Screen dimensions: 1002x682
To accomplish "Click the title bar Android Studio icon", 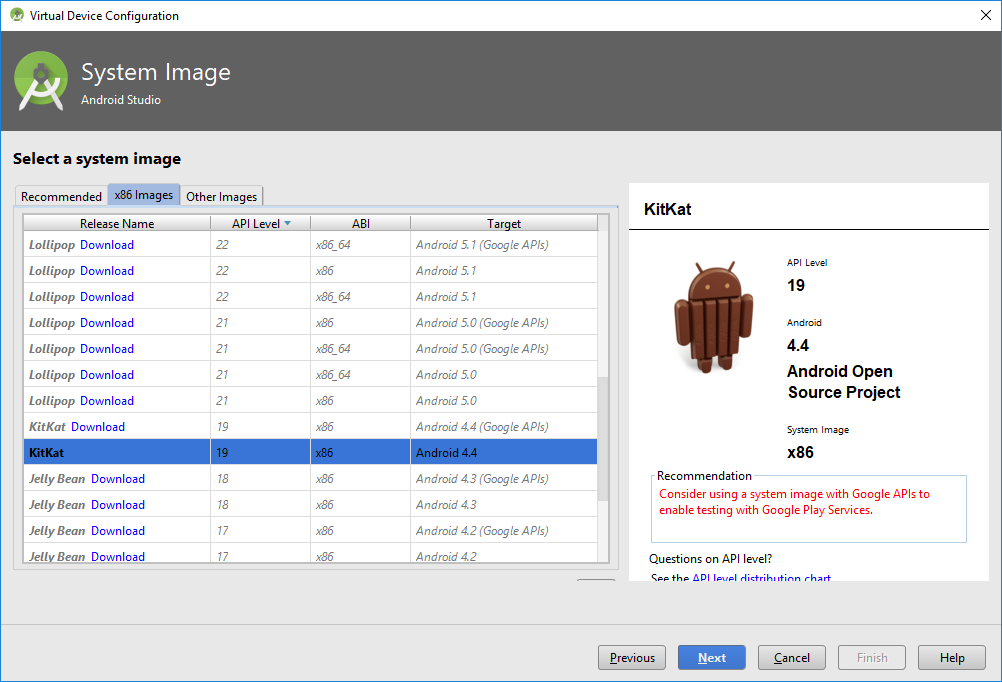I will [17, 15].
